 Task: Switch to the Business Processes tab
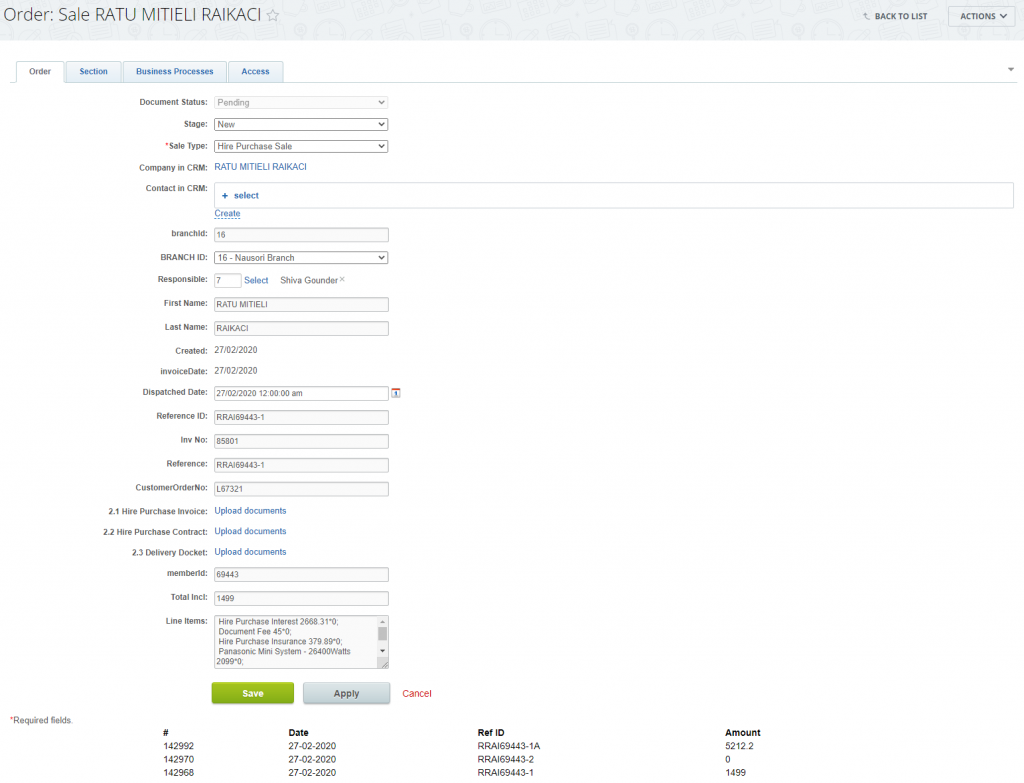[174, 72]
